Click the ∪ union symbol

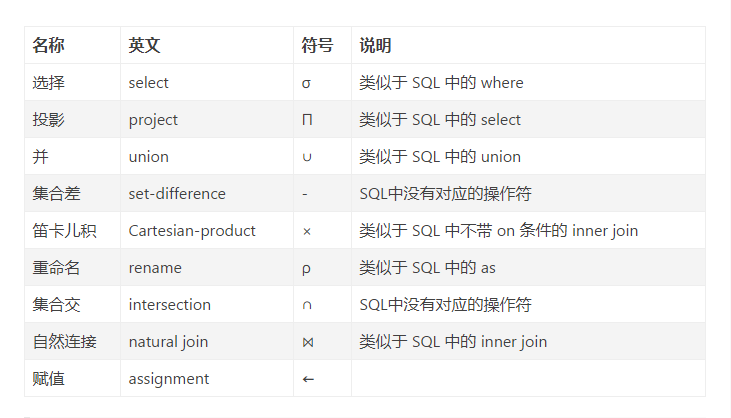tap(306, 157)
